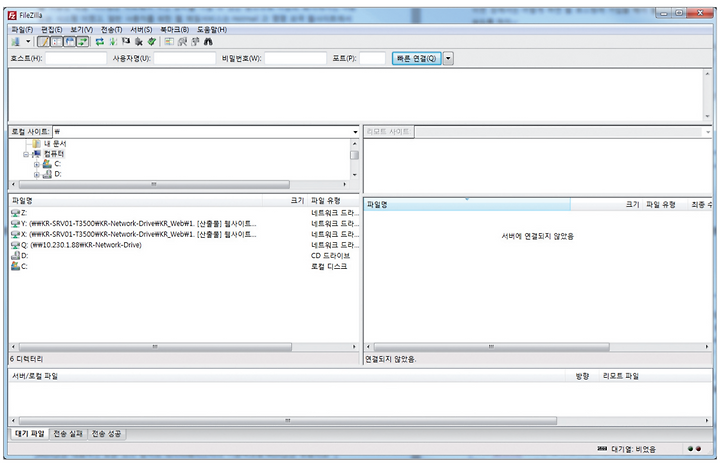Select 내 문서 in local tree
Image resolution: width=720 pixels, height=466 pixels.
(x=55, y=144)
